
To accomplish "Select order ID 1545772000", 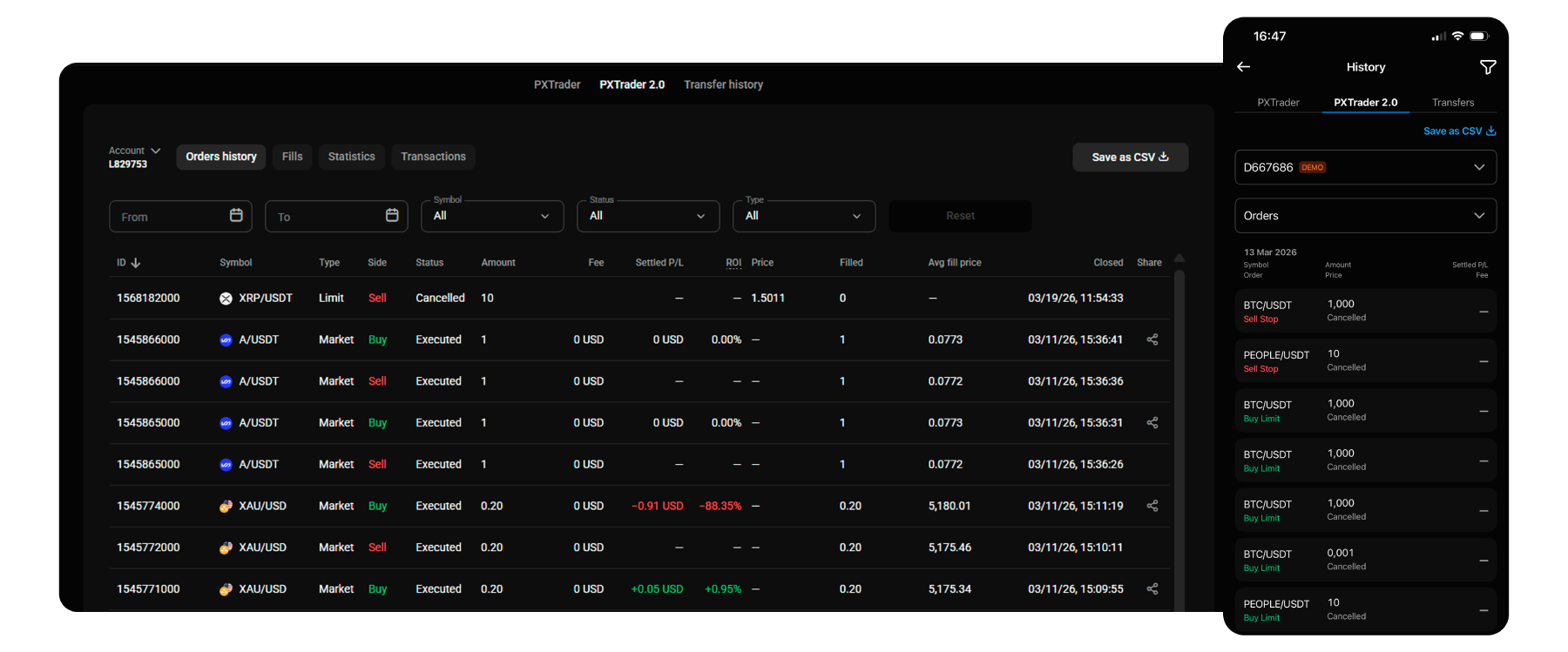I will point(148,548).
